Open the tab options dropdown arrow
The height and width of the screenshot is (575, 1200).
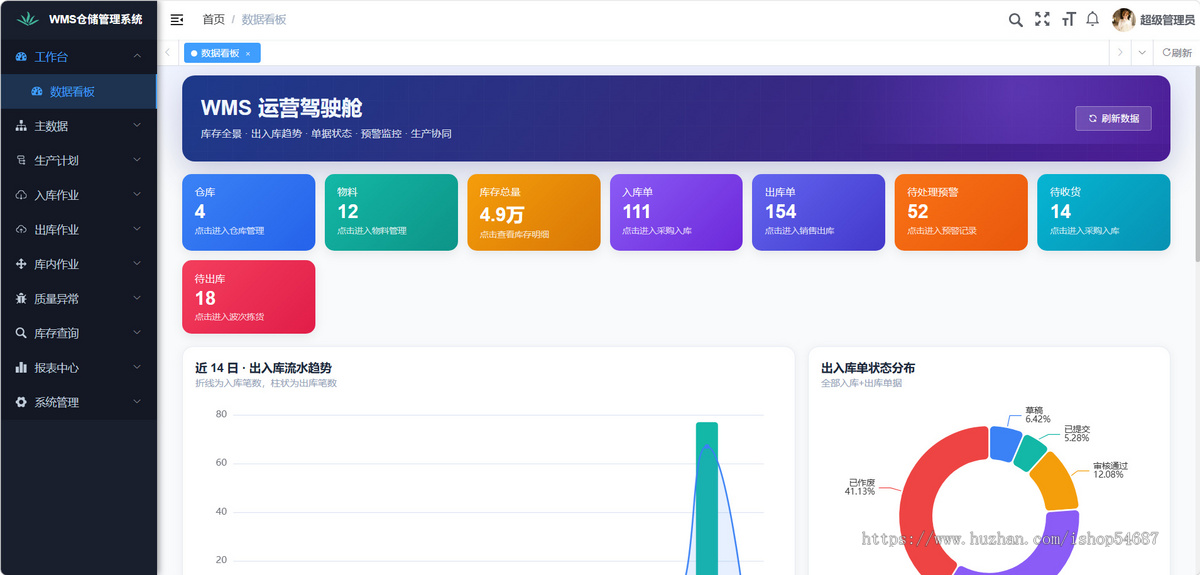pos(1142,53)
